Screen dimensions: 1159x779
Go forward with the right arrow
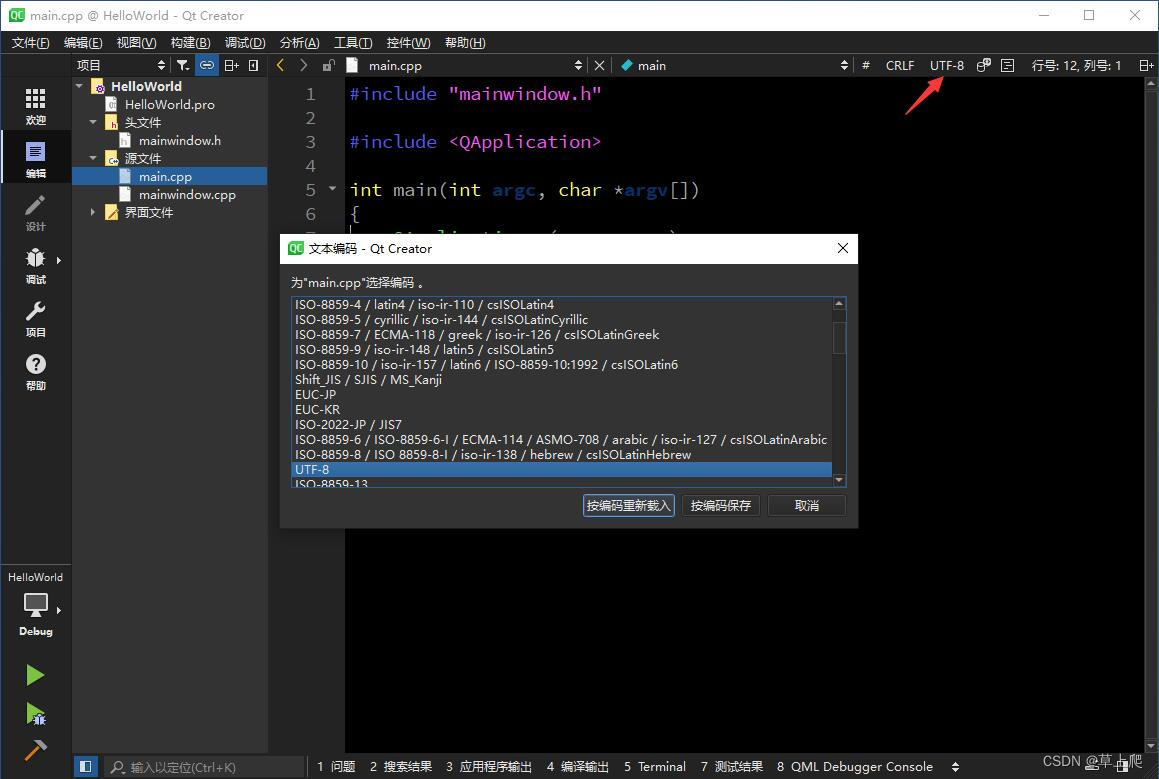click(x=303, y=65)
